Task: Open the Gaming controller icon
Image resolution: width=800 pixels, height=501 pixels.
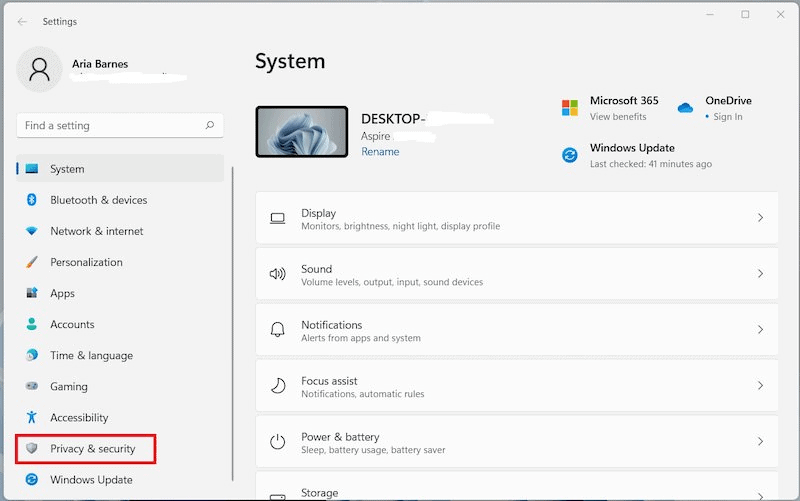Action: [31, 386]
